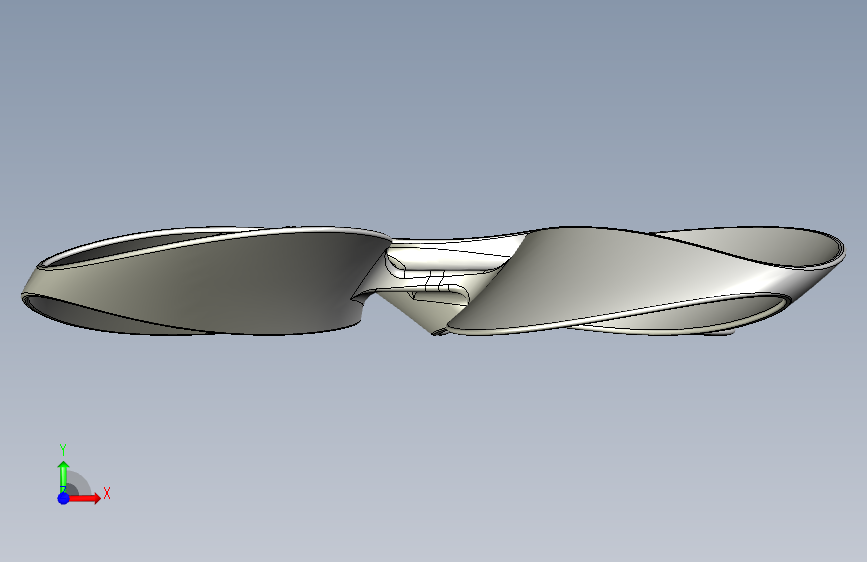Click the red X axis arrow of the triad

click(x=84, y=498)
